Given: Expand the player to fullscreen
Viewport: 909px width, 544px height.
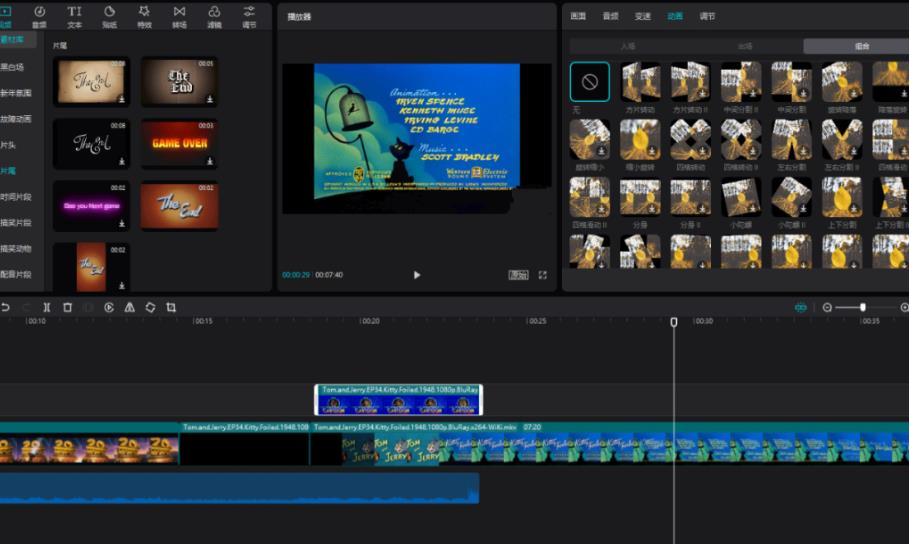Looking at the screenshot, I should point(543,275).
